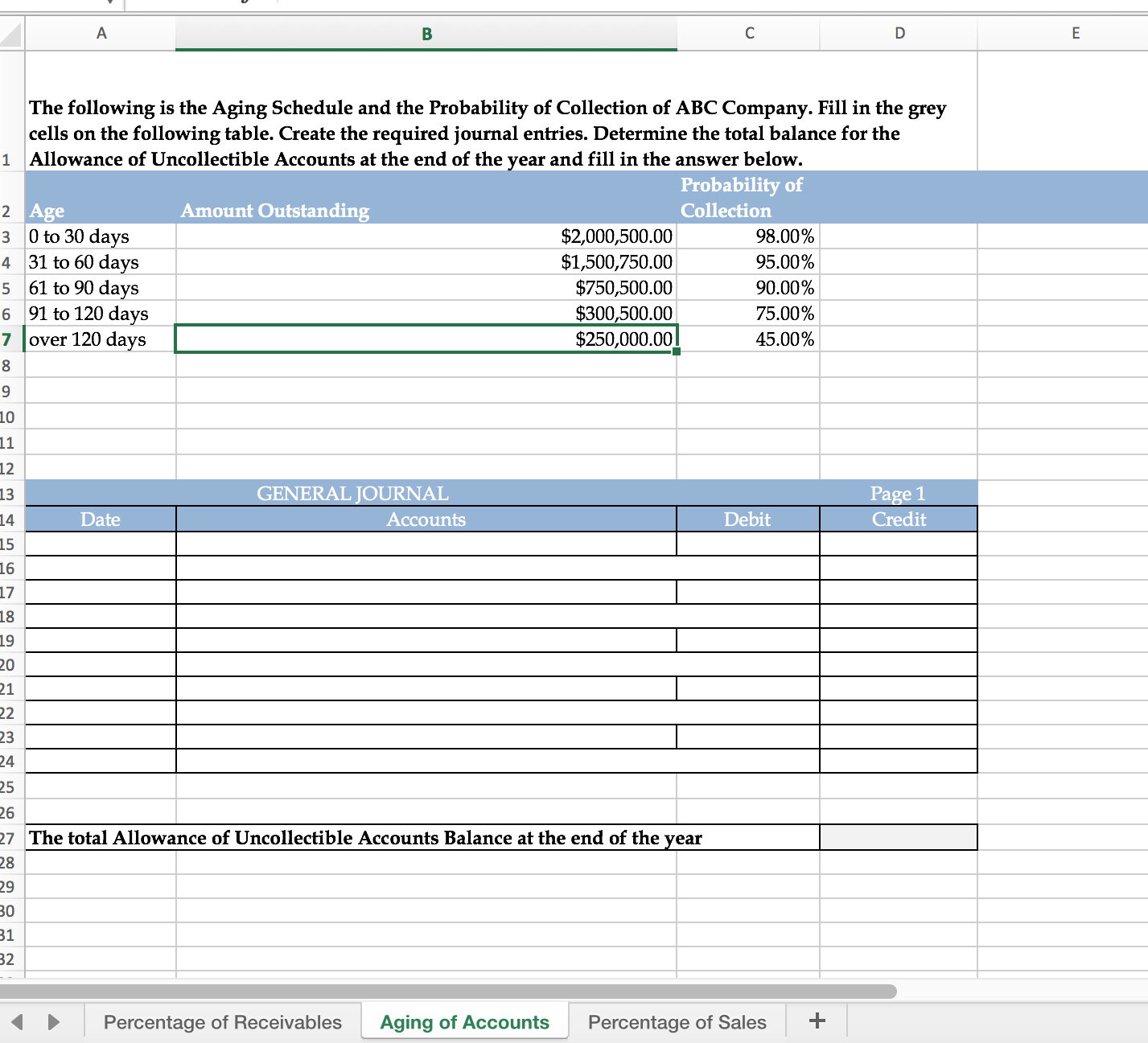
Task: Click the 'Age' header cell
Action: (101, 197)
